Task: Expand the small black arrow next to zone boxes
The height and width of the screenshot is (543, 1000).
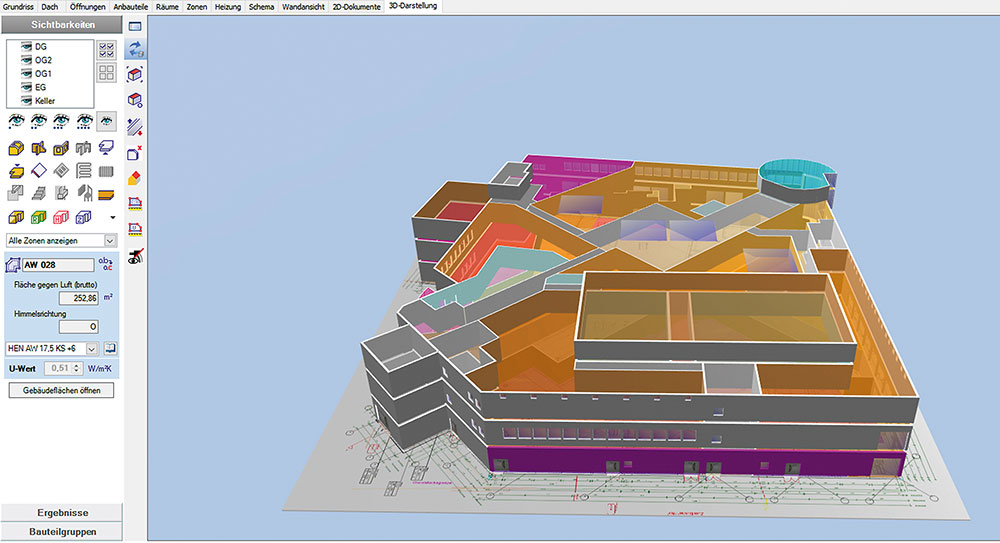Action: [113, 218]
